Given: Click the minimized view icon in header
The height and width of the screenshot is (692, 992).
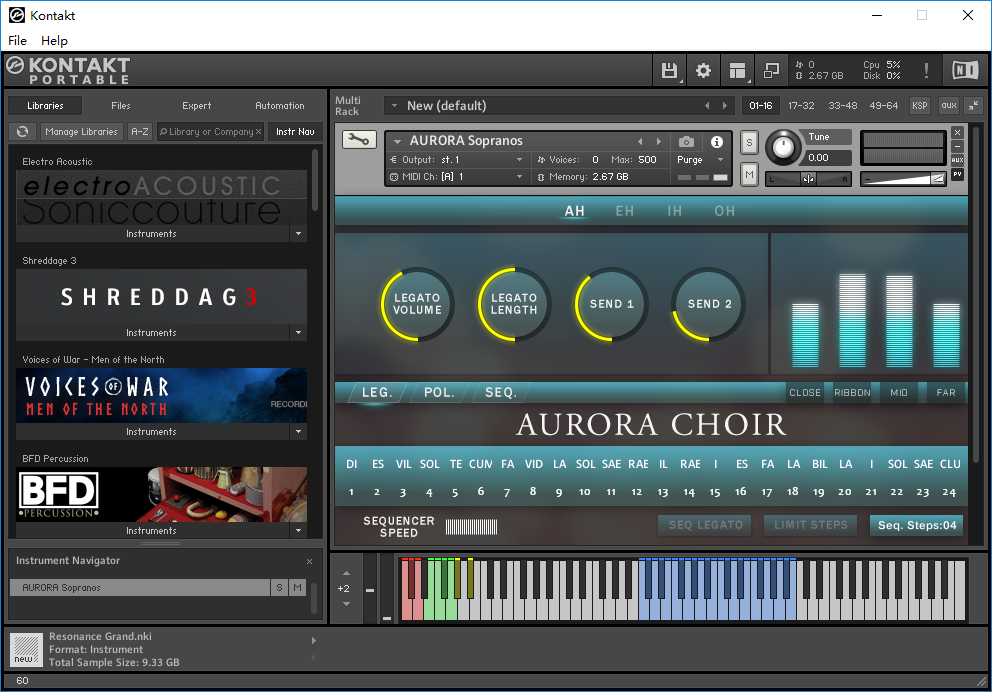Looking at the screenshot, I should [x=771, y=70].
